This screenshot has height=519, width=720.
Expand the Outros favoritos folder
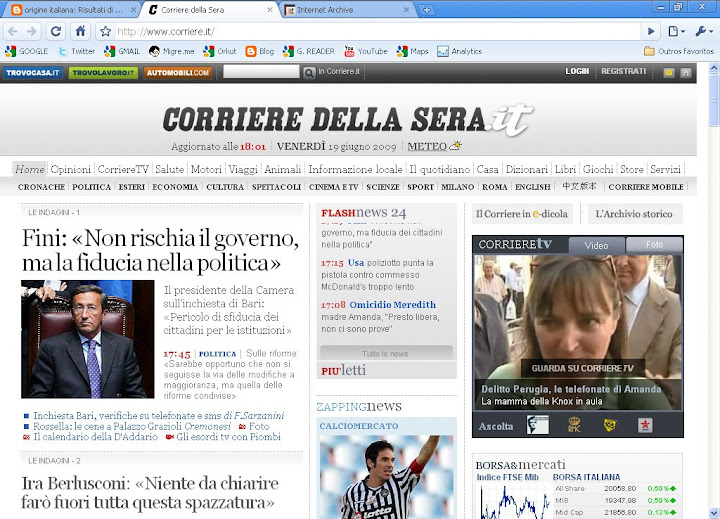679,51
